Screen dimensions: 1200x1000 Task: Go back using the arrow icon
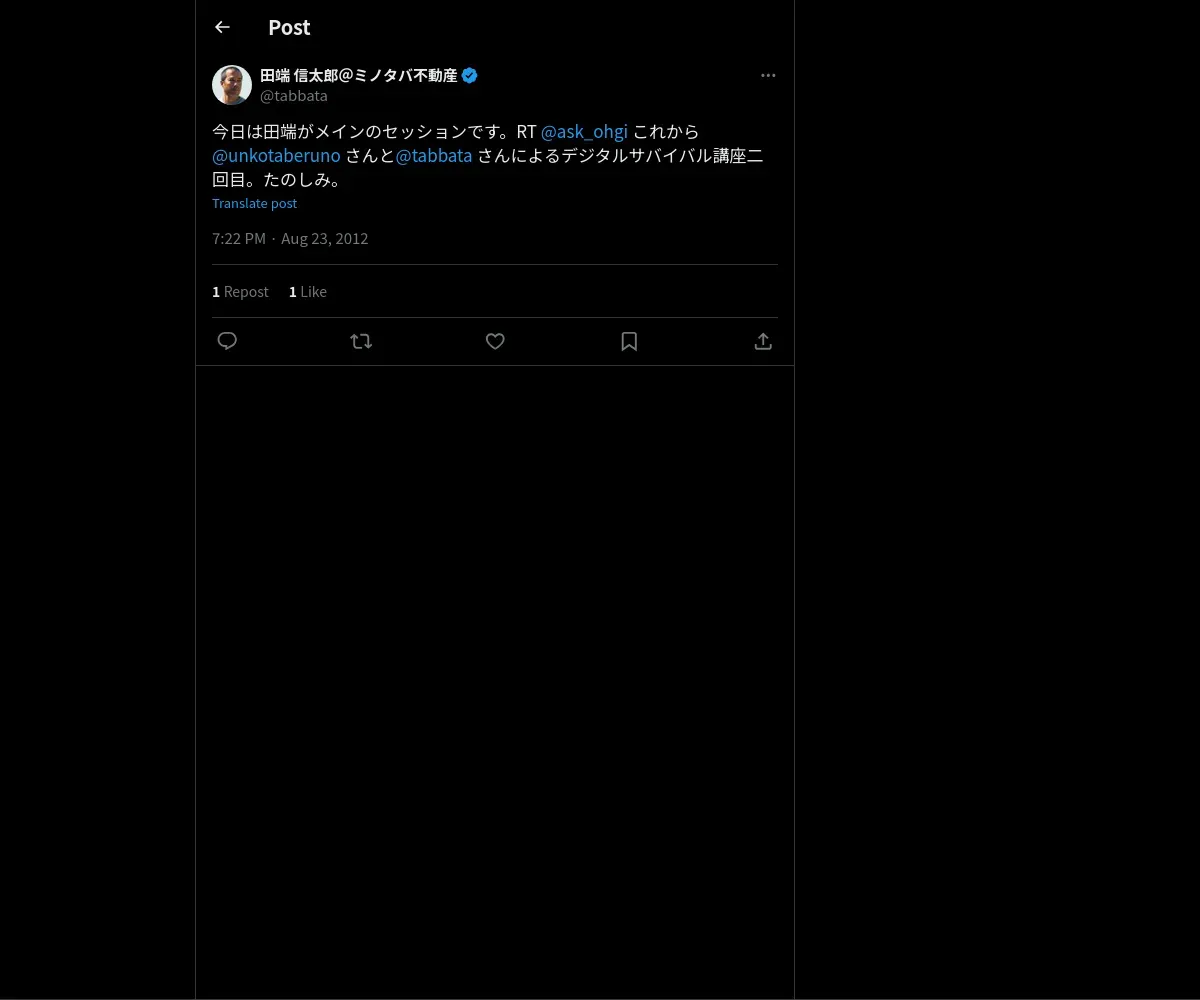(222, 27)
